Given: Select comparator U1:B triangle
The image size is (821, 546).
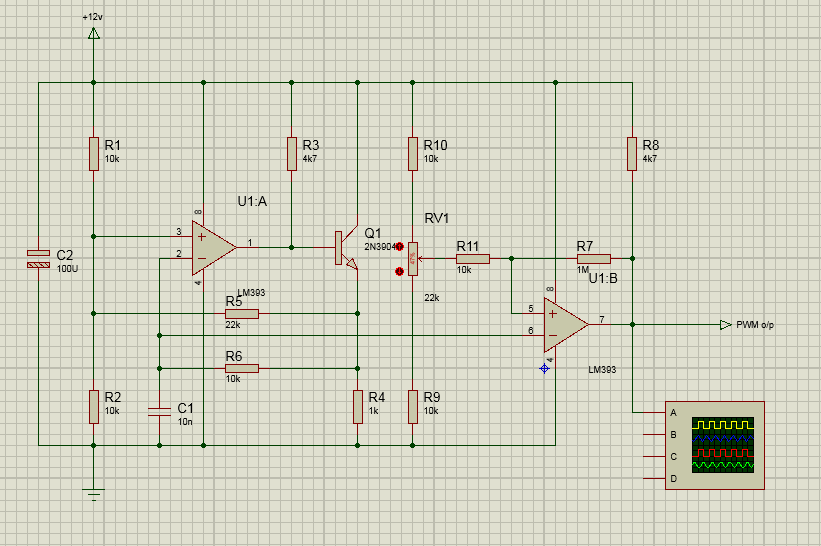Looking at the screenshot, I should point(565,325).
